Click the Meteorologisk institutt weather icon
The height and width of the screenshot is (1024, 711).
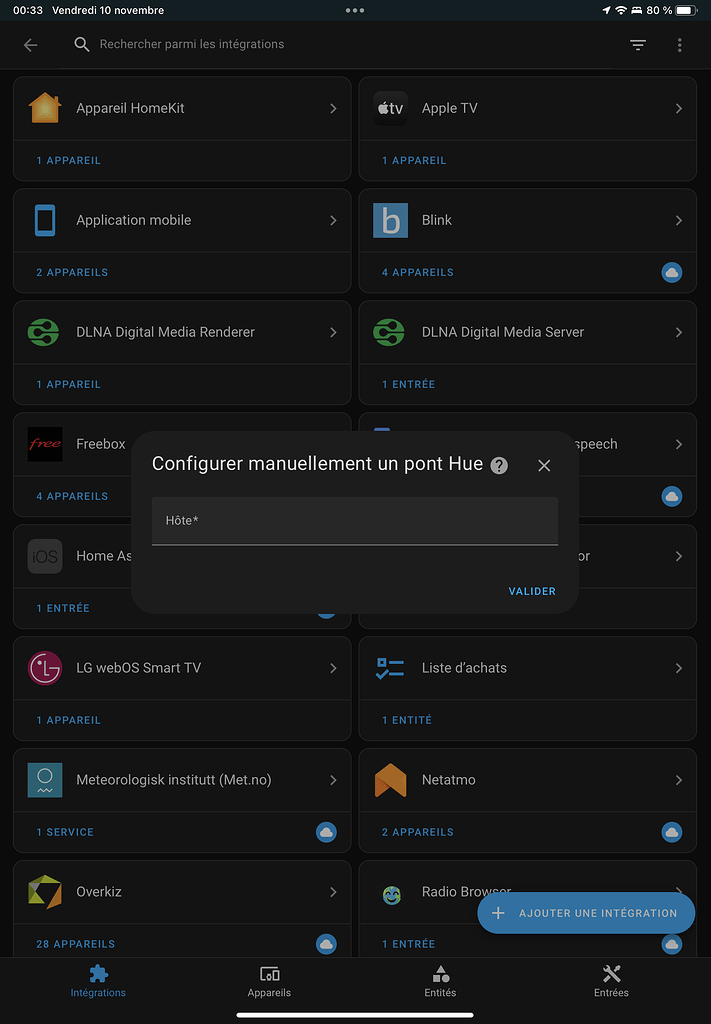click(x=44, y=780)
